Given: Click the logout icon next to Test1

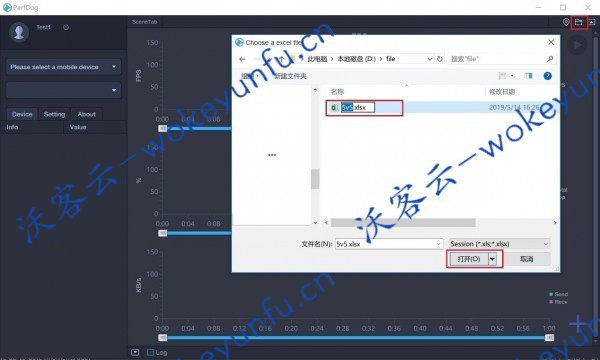Looking at the screenshot, I should [66, 28].
